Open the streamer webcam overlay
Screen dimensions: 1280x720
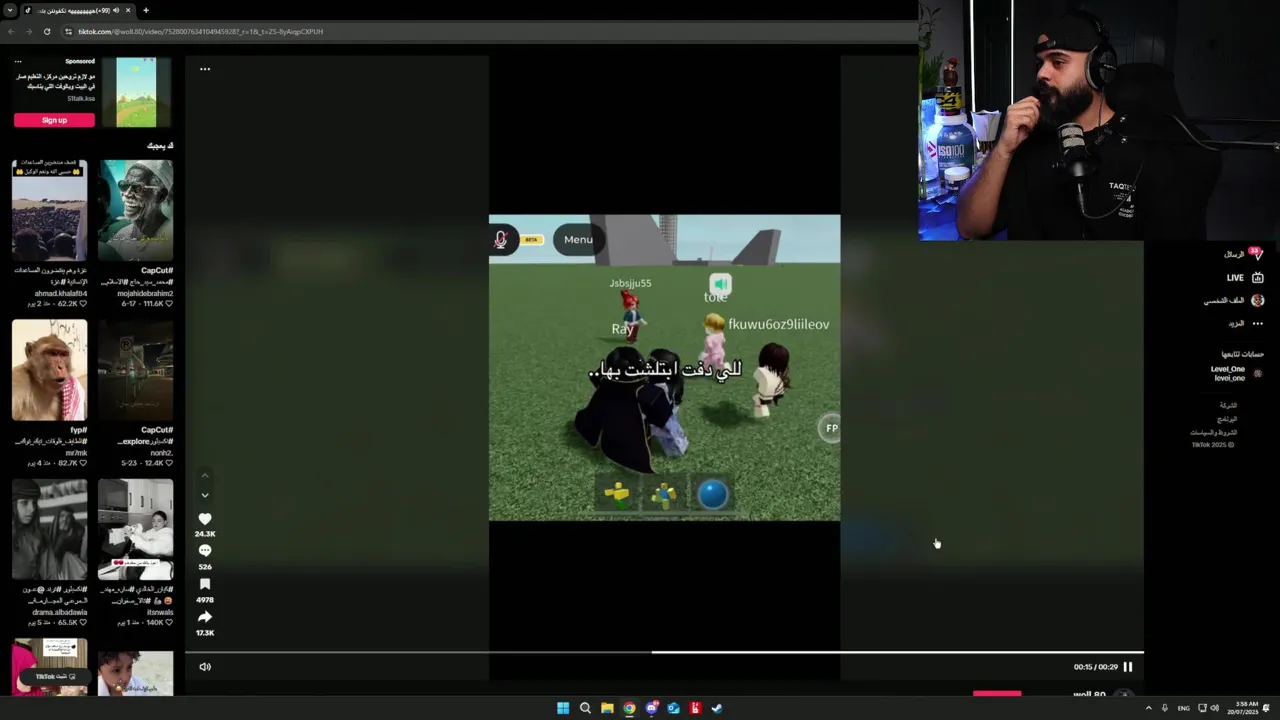(x=1099, y=120)
